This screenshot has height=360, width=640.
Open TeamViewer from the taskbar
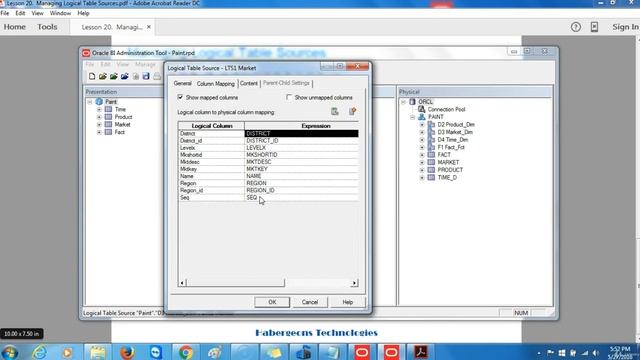tap(156, 352)
